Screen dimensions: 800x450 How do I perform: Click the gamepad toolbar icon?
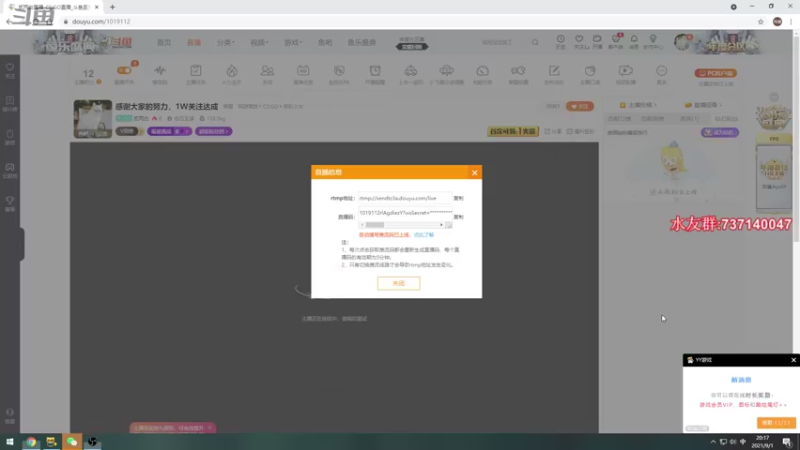[518, 70]
